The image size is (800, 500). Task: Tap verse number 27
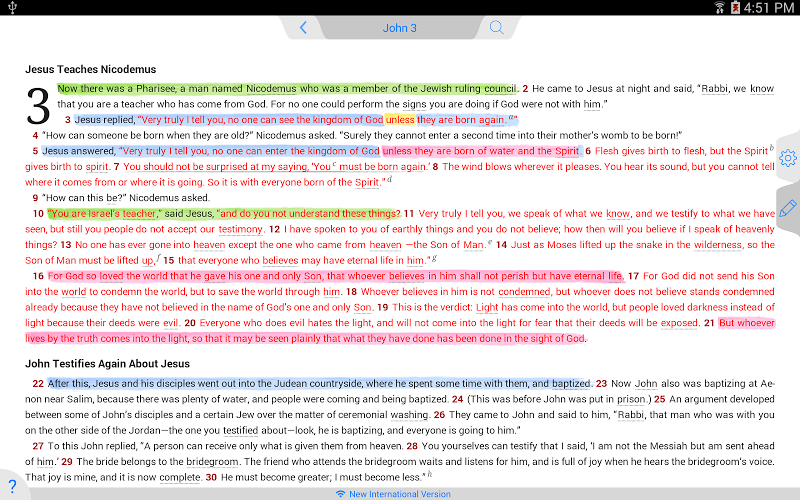(38, 446)
